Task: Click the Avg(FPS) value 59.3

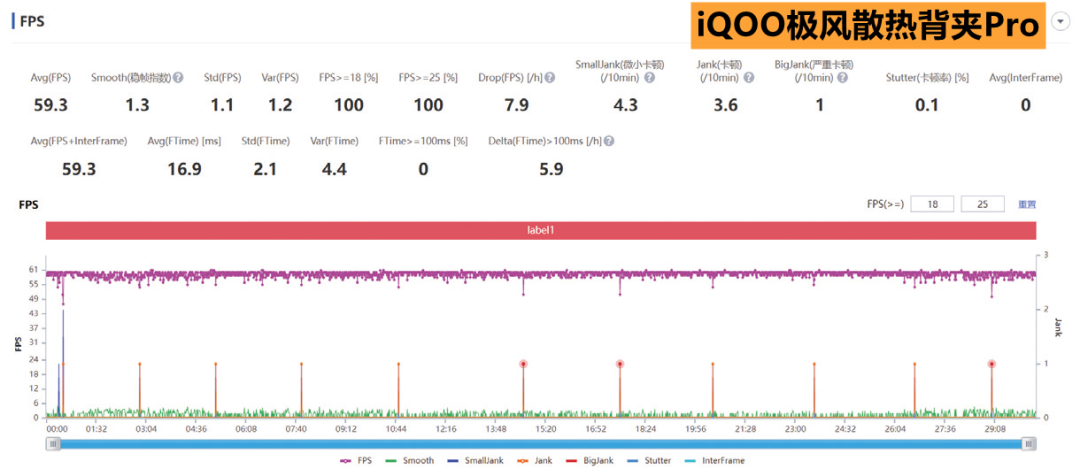Action: (50, 105)
